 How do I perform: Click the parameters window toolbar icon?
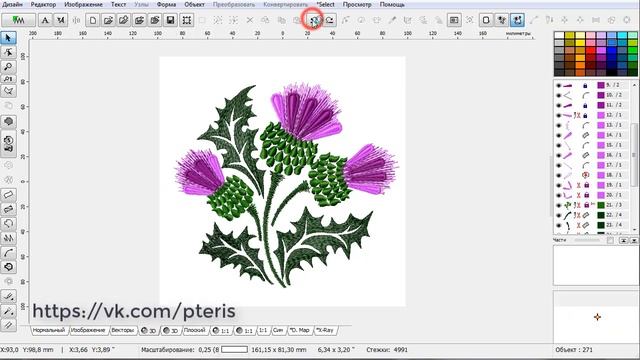pyautogui.click(x=454, y=20)
